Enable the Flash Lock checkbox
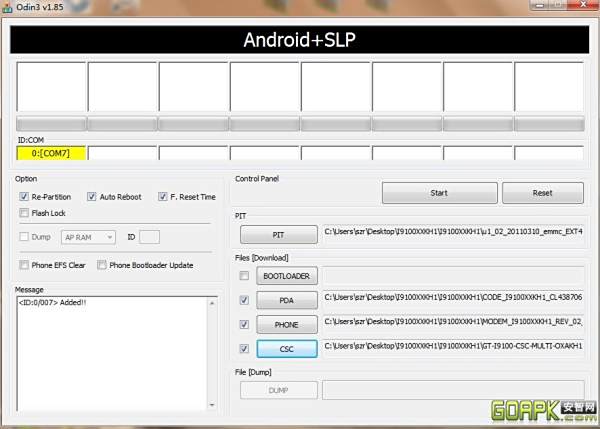Image resolution: width=600 pixels, height=429 pixels. point(24,213)
